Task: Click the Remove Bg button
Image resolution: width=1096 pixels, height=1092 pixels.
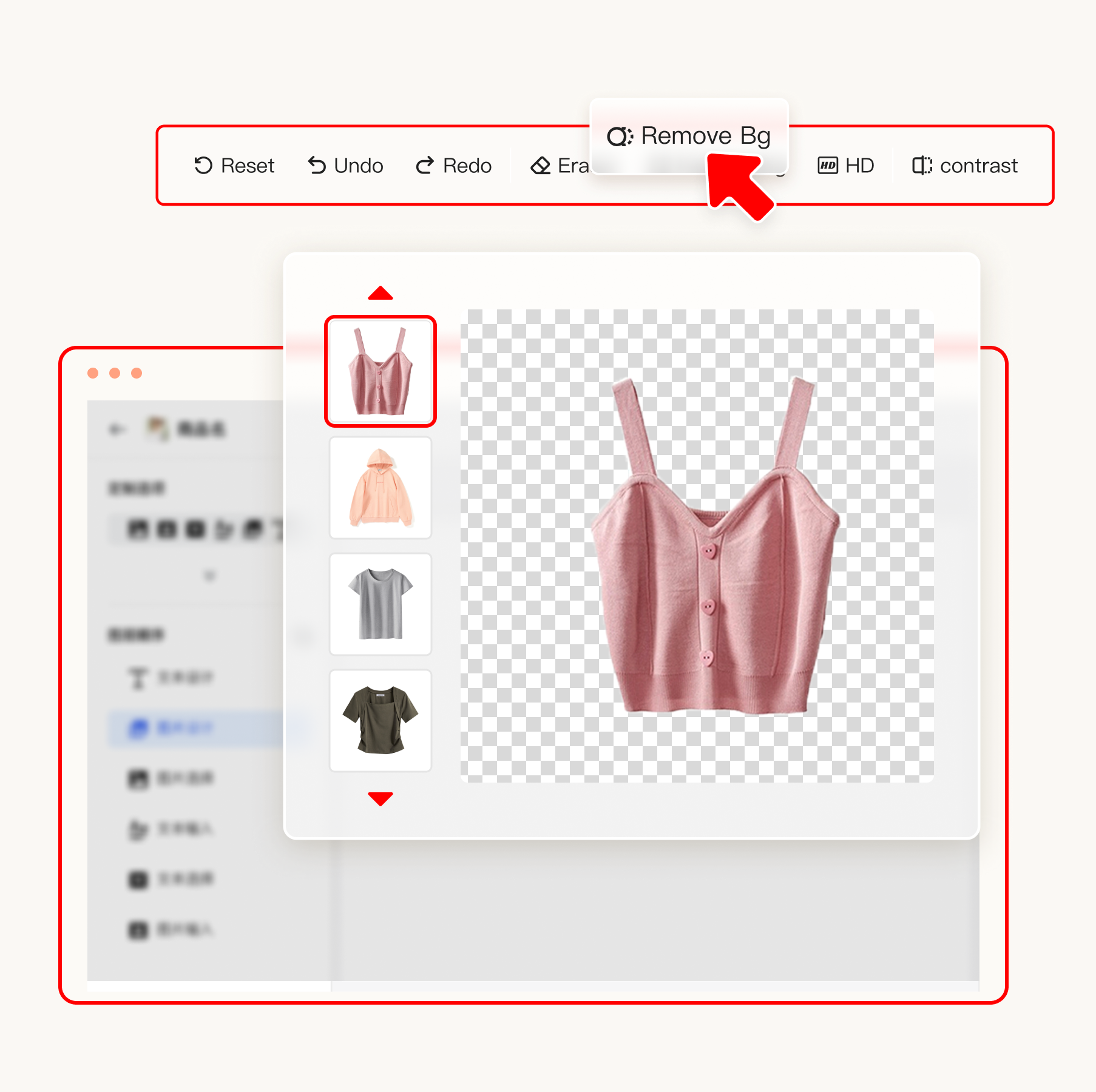Action: [x=689, y=136]
